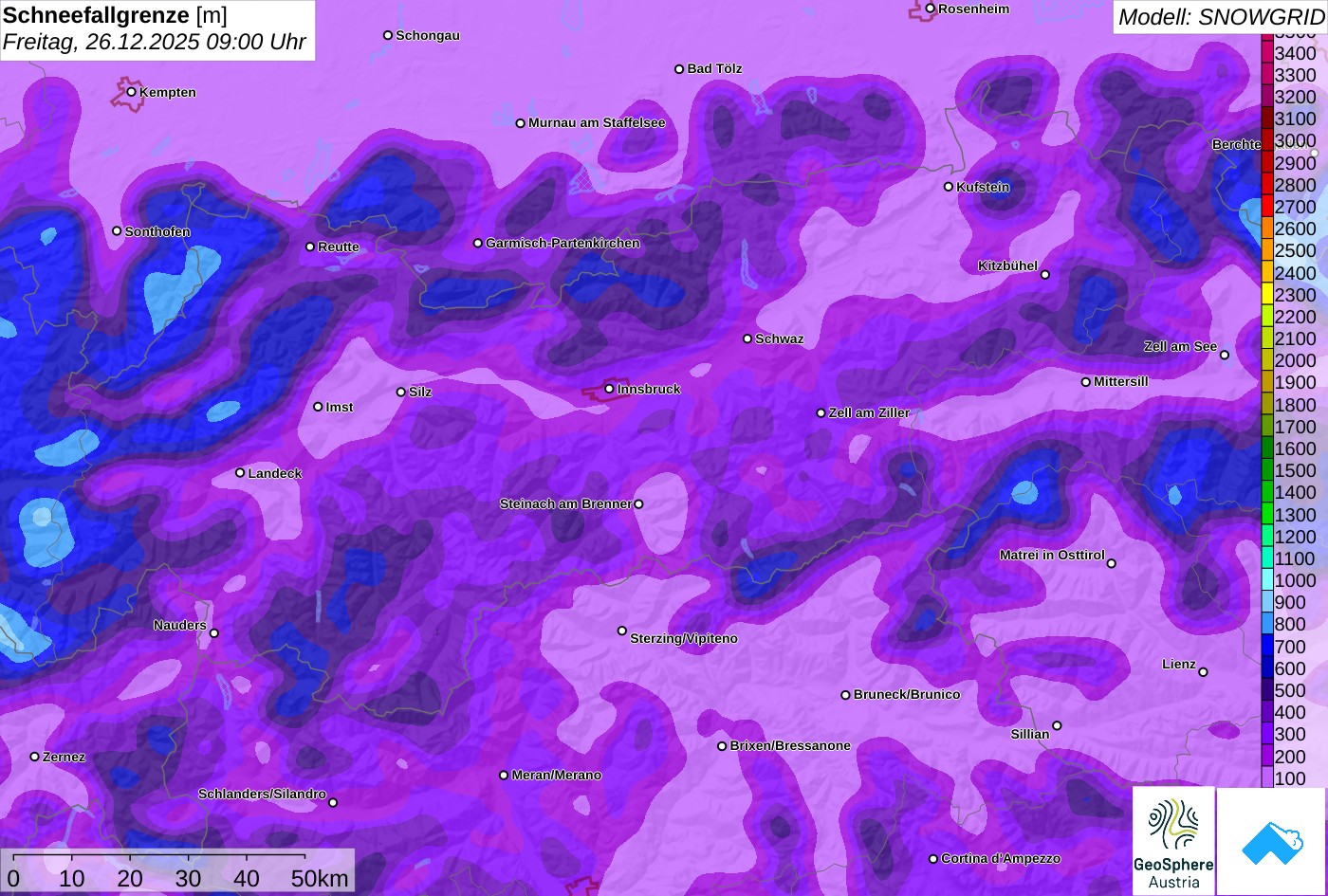The width and height of the screenshot is (1328, 896).
Task: Click the Bruneck/Brunico label
Action: [x=907, y=695]
